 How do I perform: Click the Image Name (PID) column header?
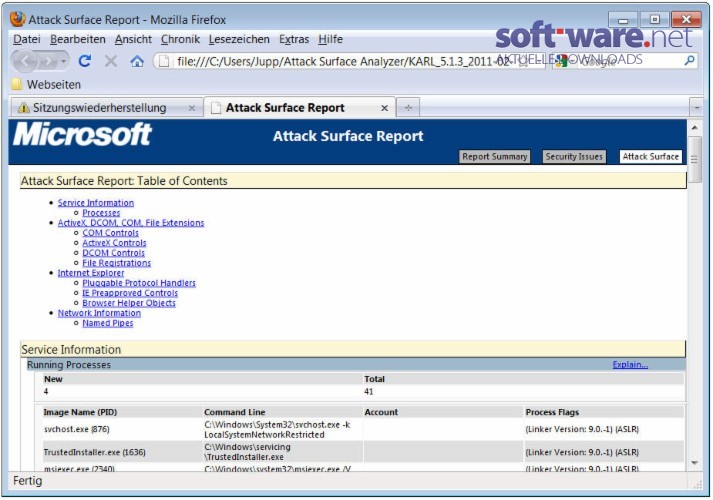click(x=80, y=412)
